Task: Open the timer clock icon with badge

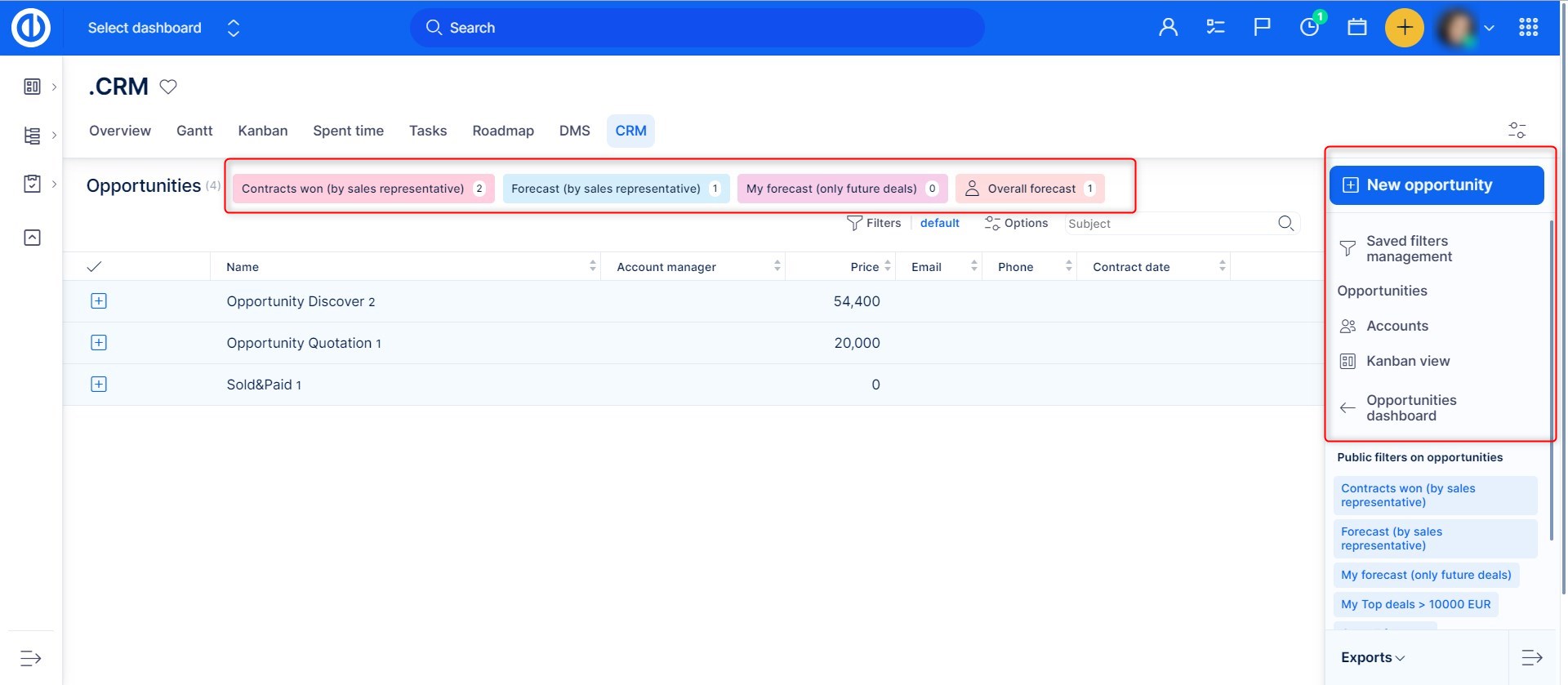Action: (1309, 28)
